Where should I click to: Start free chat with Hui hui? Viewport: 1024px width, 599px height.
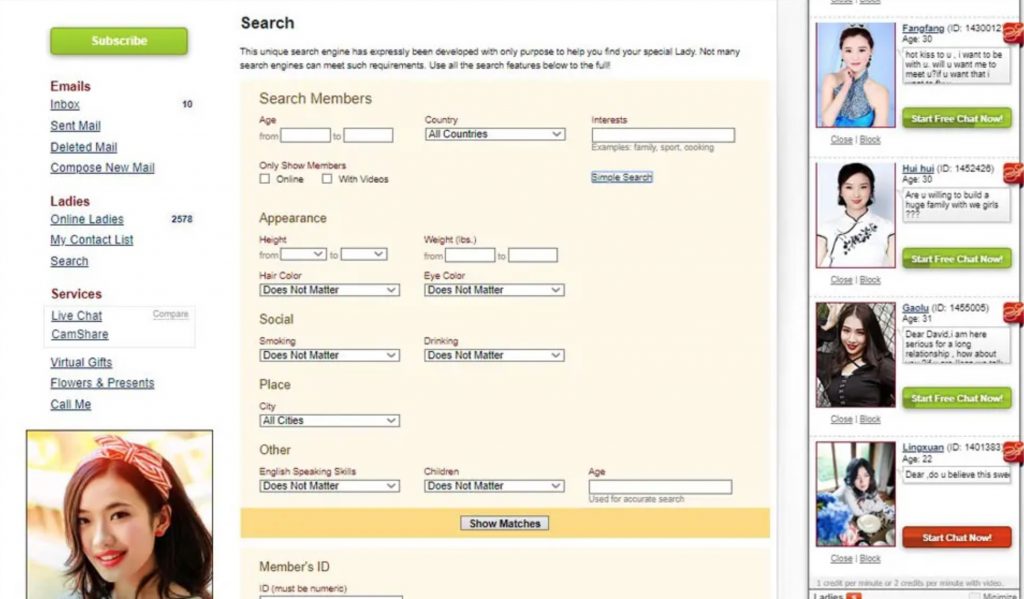coord(957,258)
